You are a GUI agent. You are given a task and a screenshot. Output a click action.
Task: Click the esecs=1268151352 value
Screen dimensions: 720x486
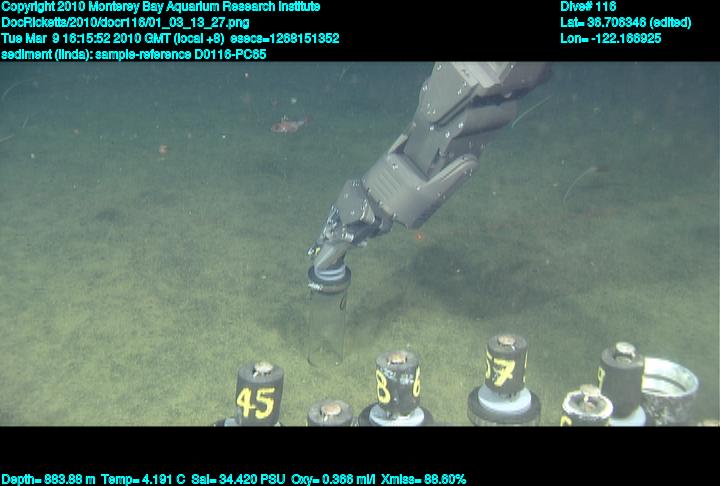point(285,38)
